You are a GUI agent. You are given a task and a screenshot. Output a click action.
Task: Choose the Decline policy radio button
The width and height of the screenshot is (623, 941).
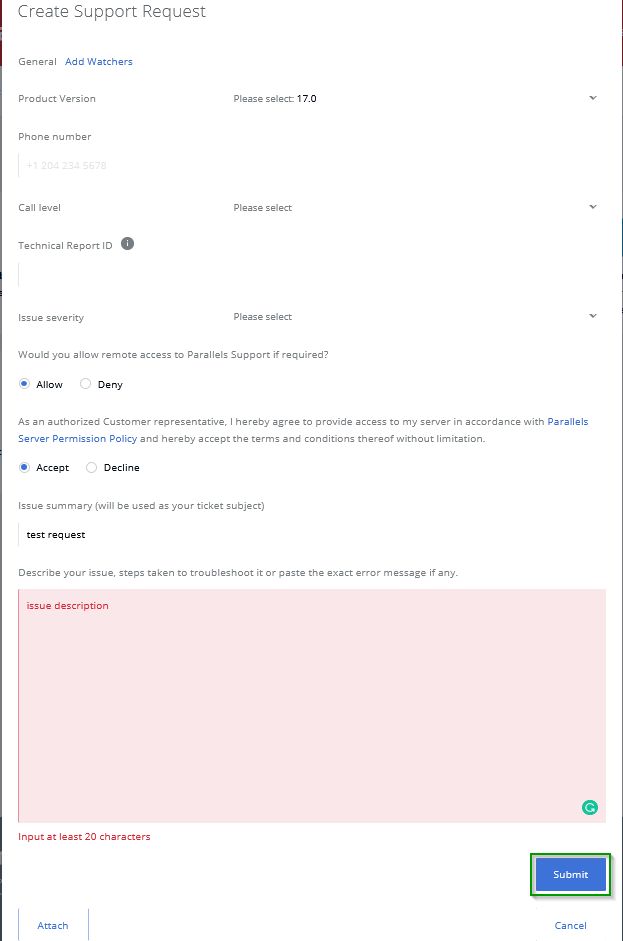click(92, 467)
